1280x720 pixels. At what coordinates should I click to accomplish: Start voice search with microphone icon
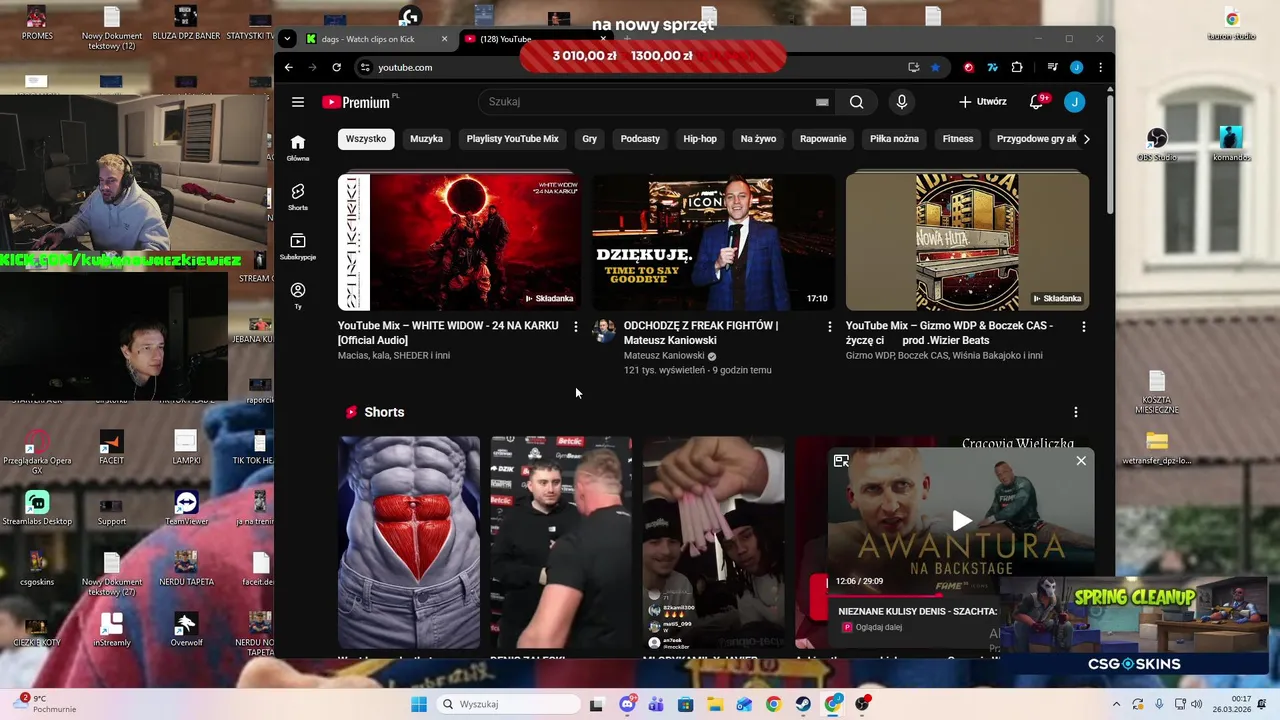tap(901, 102)
